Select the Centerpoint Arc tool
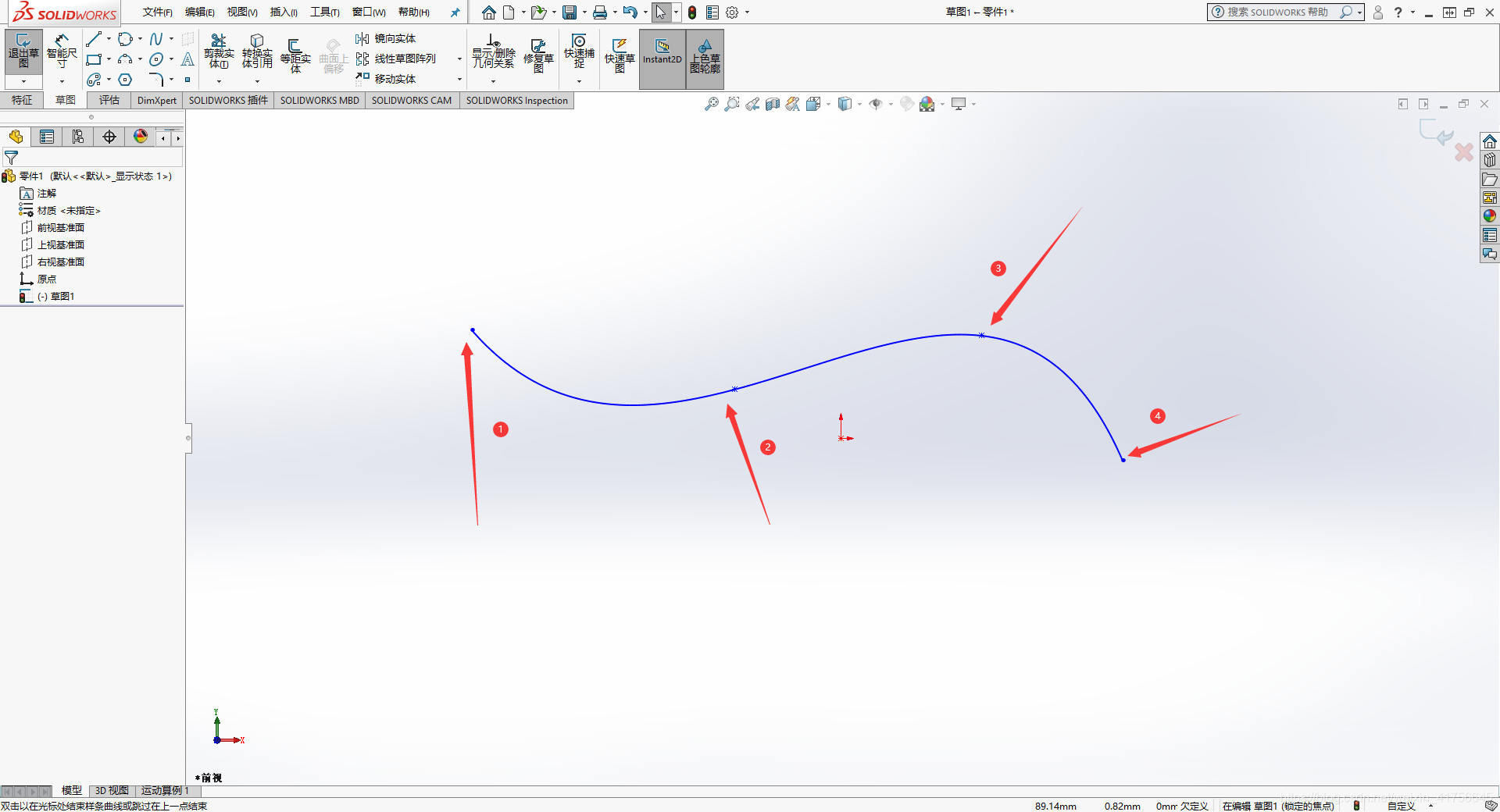Screen dimensions: 1500x812 pyautogui.click(x=125, y=59)
